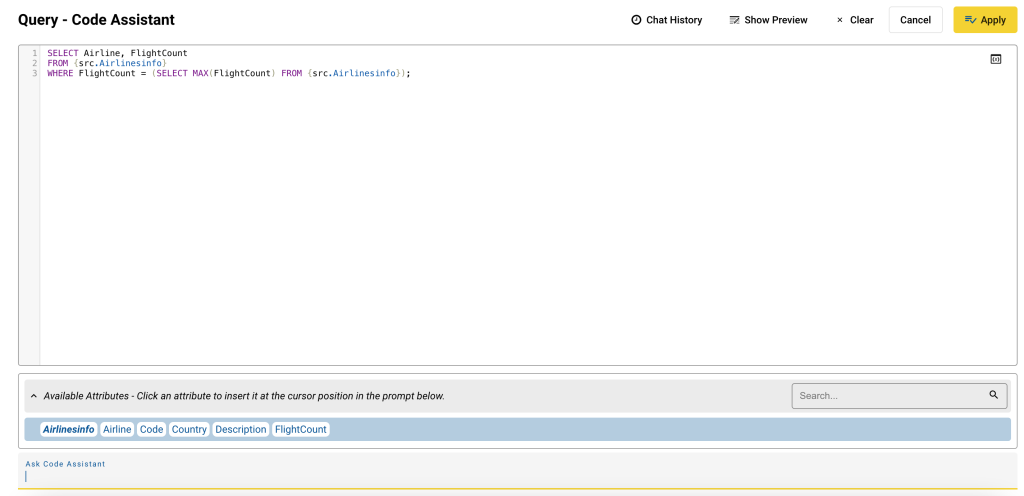The image size is (1024, 496).
Task: Insert the FlightCount attribute chip
Action: click(301, 429)
